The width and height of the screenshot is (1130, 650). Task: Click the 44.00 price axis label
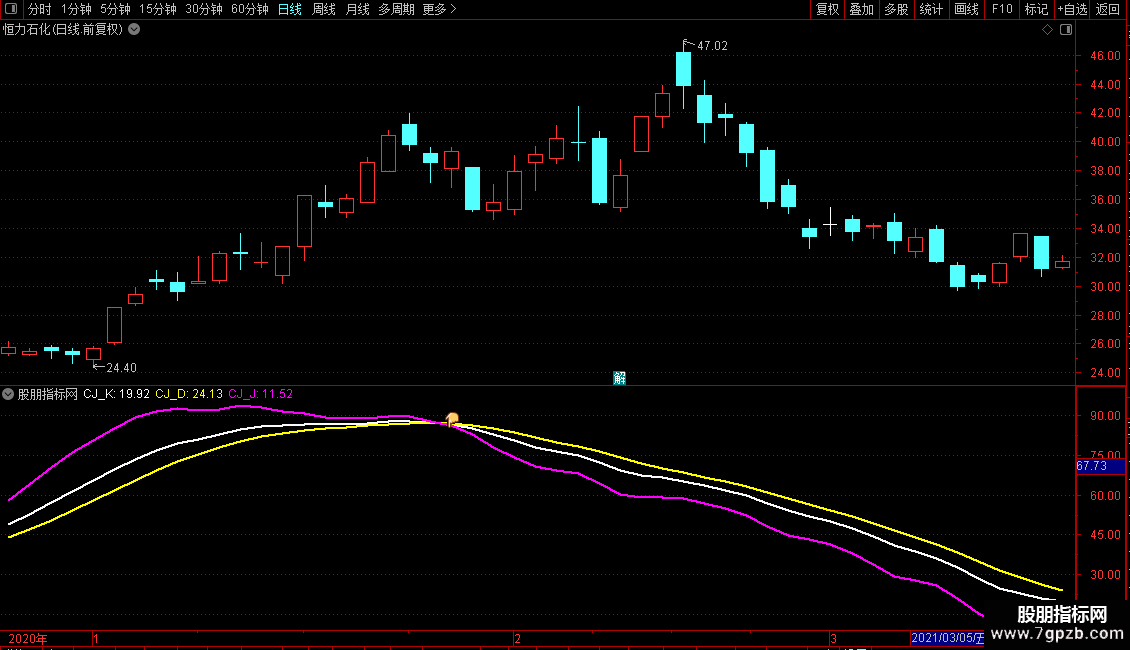(1105, 84)
